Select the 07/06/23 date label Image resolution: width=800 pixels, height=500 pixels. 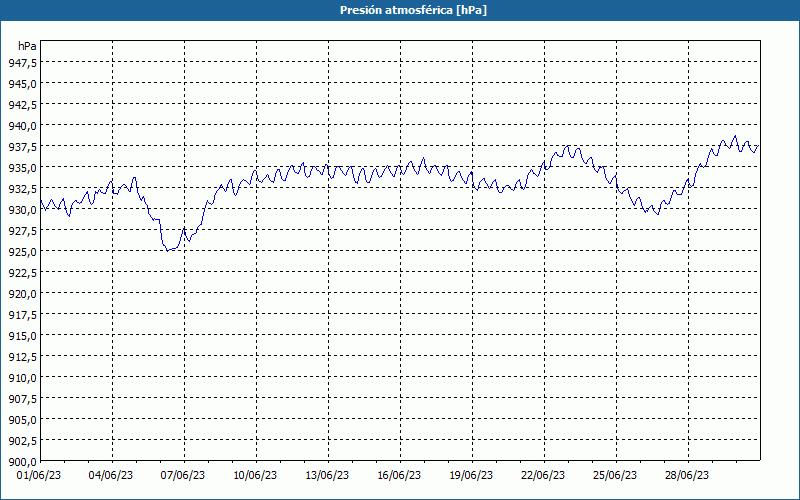pos(183,476)
